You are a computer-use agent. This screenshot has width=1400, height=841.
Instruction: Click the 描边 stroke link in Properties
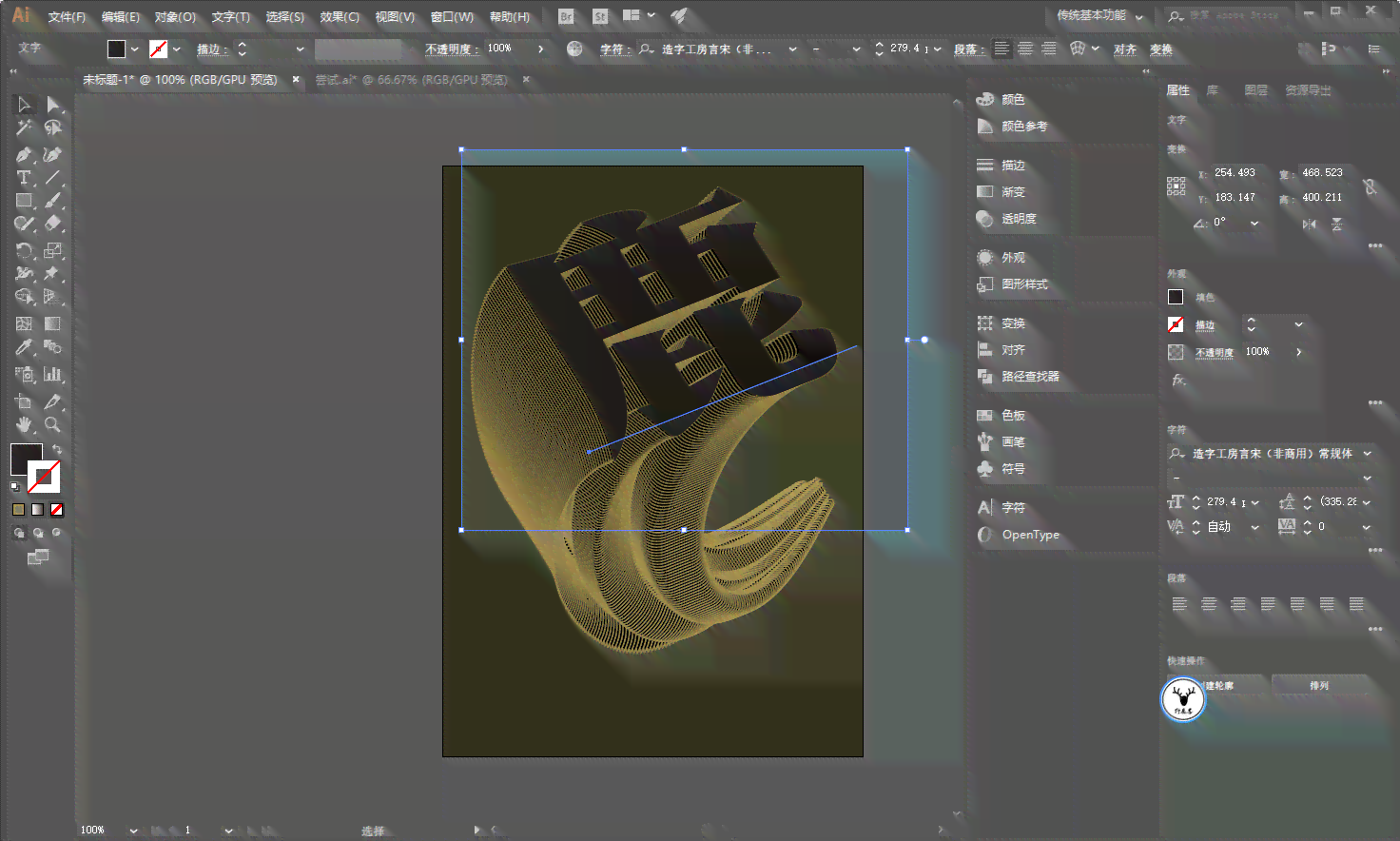(1205, 325)
